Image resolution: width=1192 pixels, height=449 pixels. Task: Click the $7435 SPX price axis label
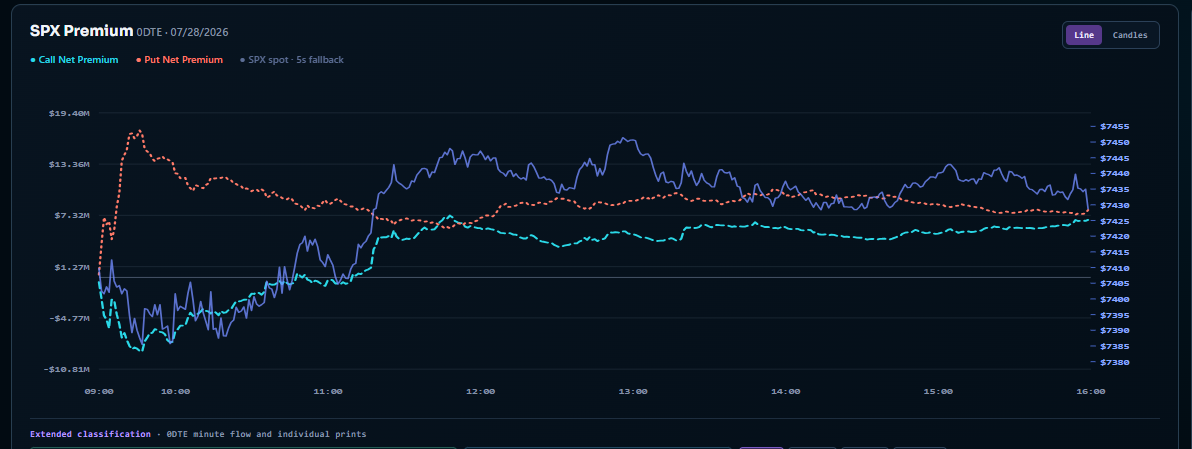(x=1114, y=190)
